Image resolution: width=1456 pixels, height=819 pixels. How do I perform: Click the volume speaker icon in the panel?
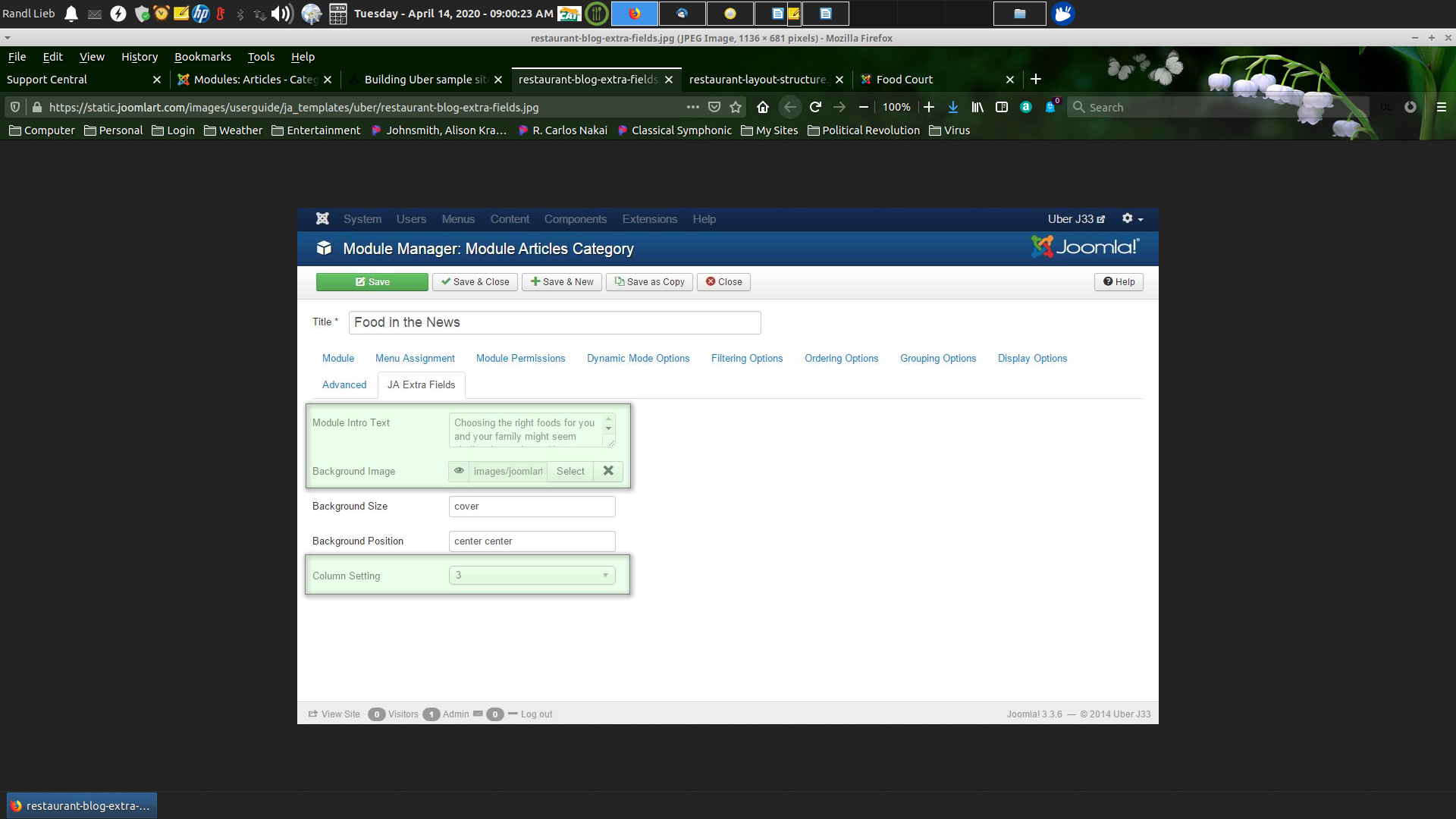point(281,14)
